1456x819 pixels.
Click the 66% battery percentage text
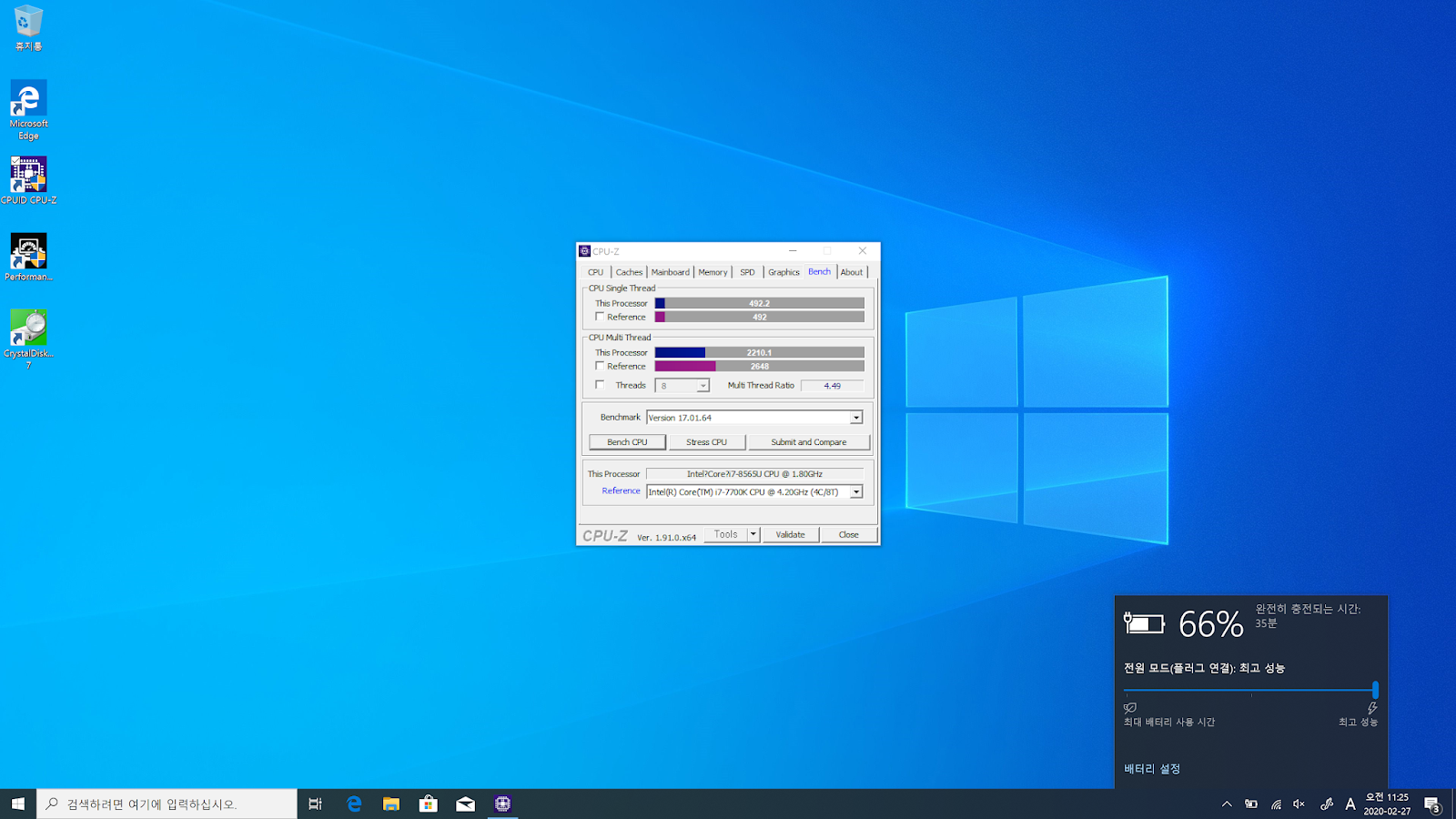(1211, 623)
